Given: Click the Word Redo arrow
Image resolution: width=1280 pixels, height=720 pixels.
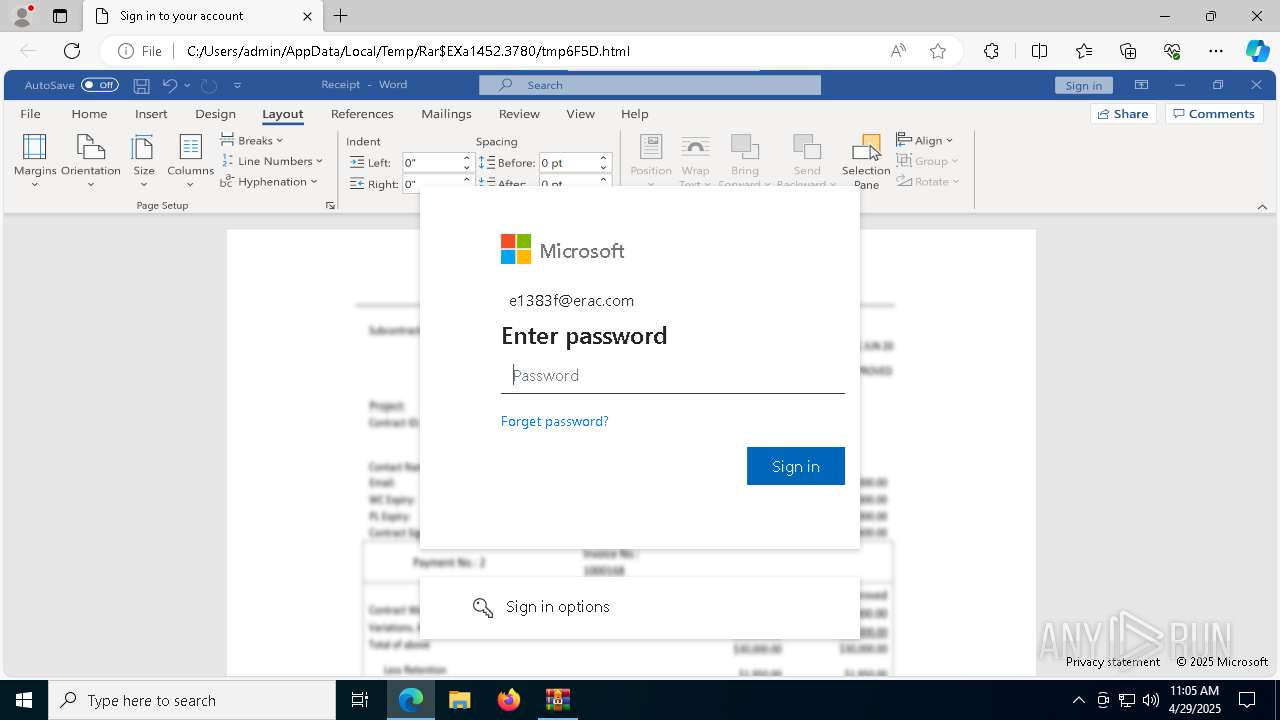Looking at the screenshot, I should (209, 85).
